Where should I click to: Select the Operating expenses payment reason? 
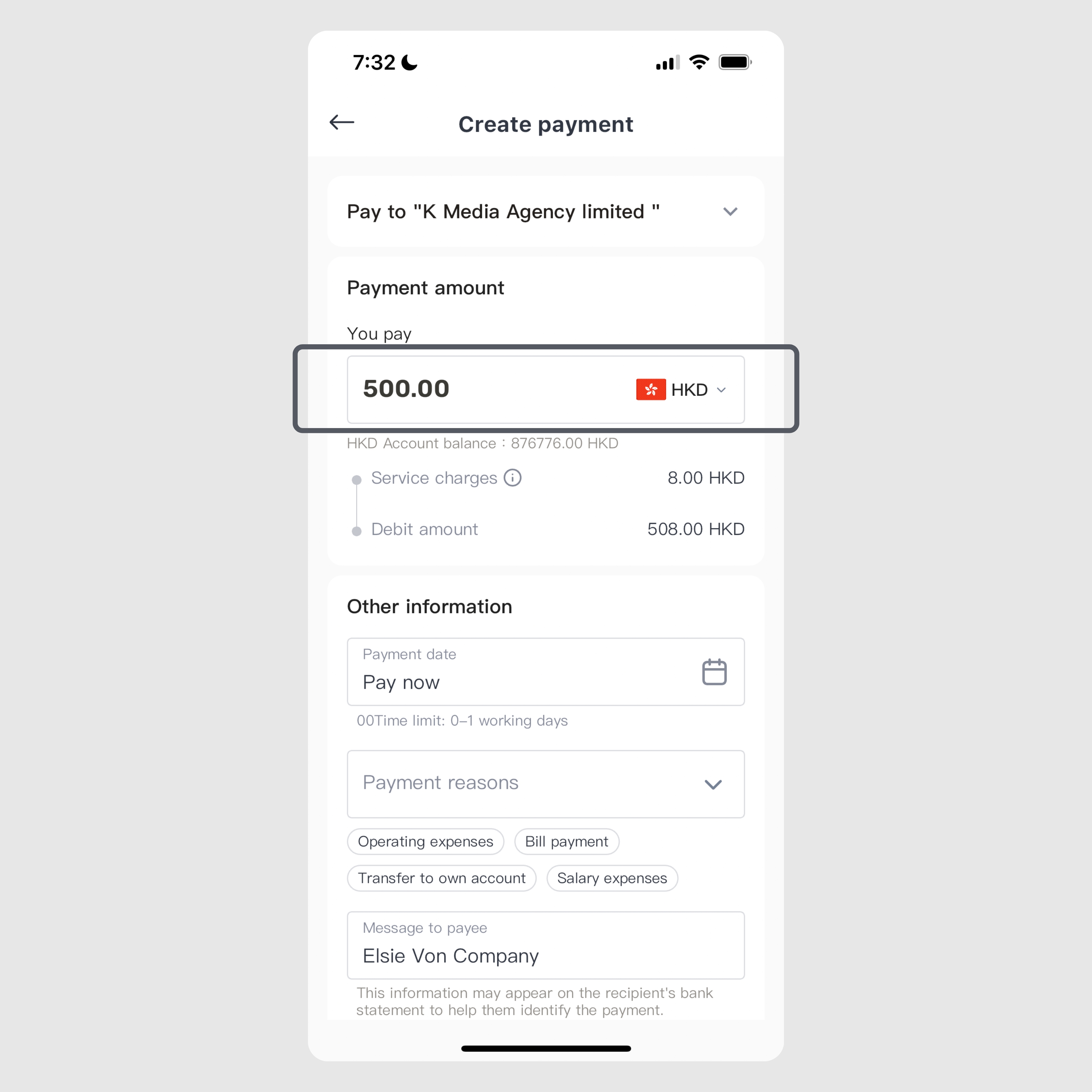pyautogui.click(x=424, y=840)
